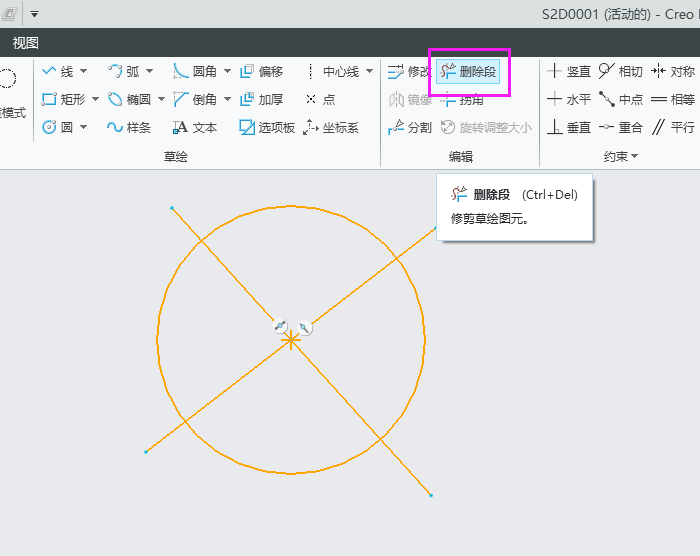Select the 椭圆 (Ellipse) tool

129,99
